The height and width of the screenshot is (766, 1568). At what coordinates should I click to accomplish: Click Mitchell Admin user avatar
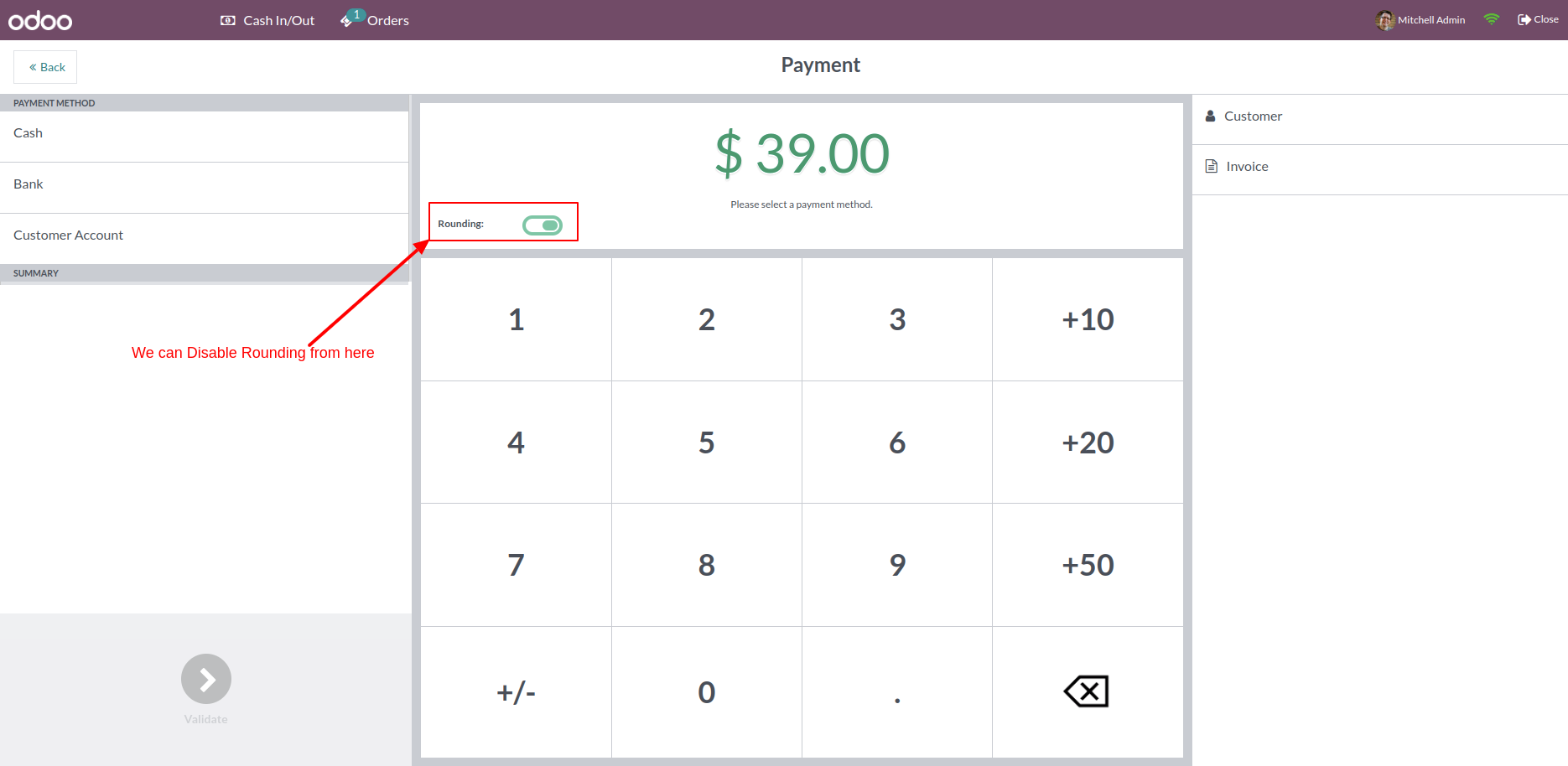(x=1384, y=20)
